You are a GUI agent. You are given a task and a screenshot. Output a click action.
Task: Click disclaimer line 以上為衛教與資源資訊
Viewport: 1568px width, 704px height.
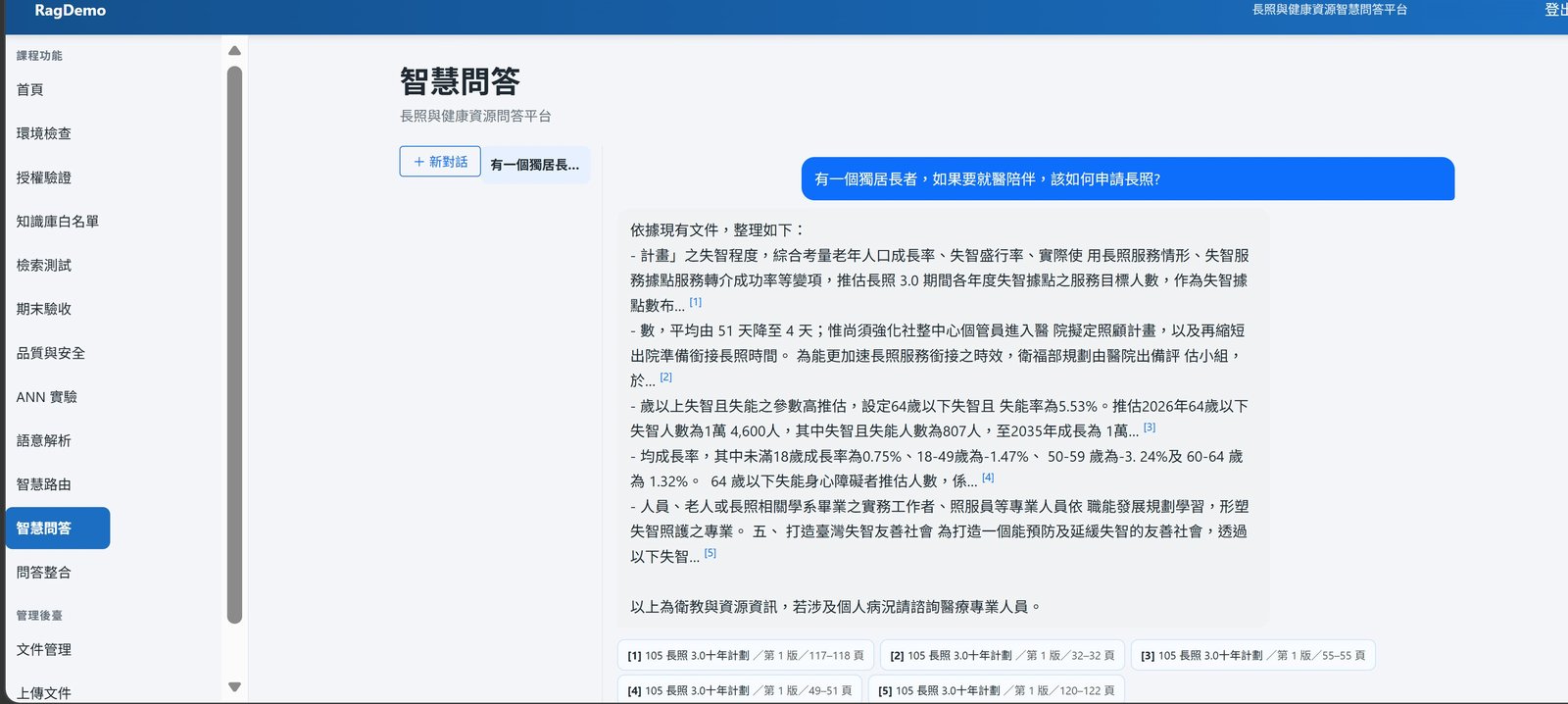coord(835,607)
